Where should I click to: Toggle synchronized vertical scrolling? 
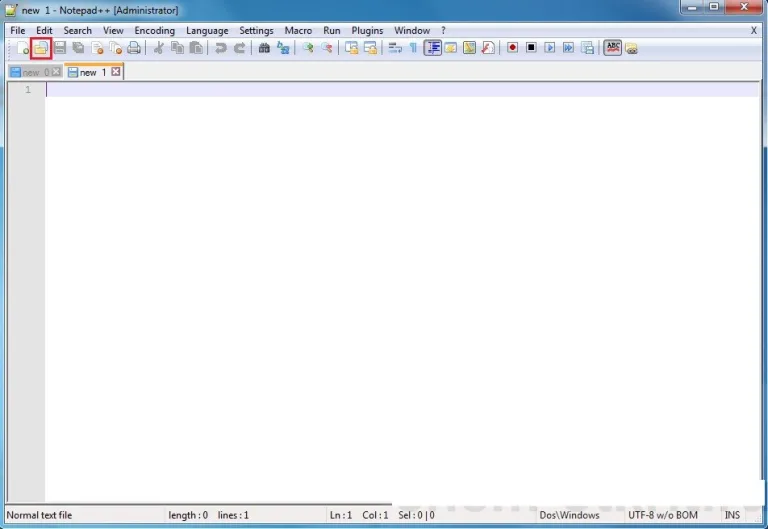pos(351,48)
